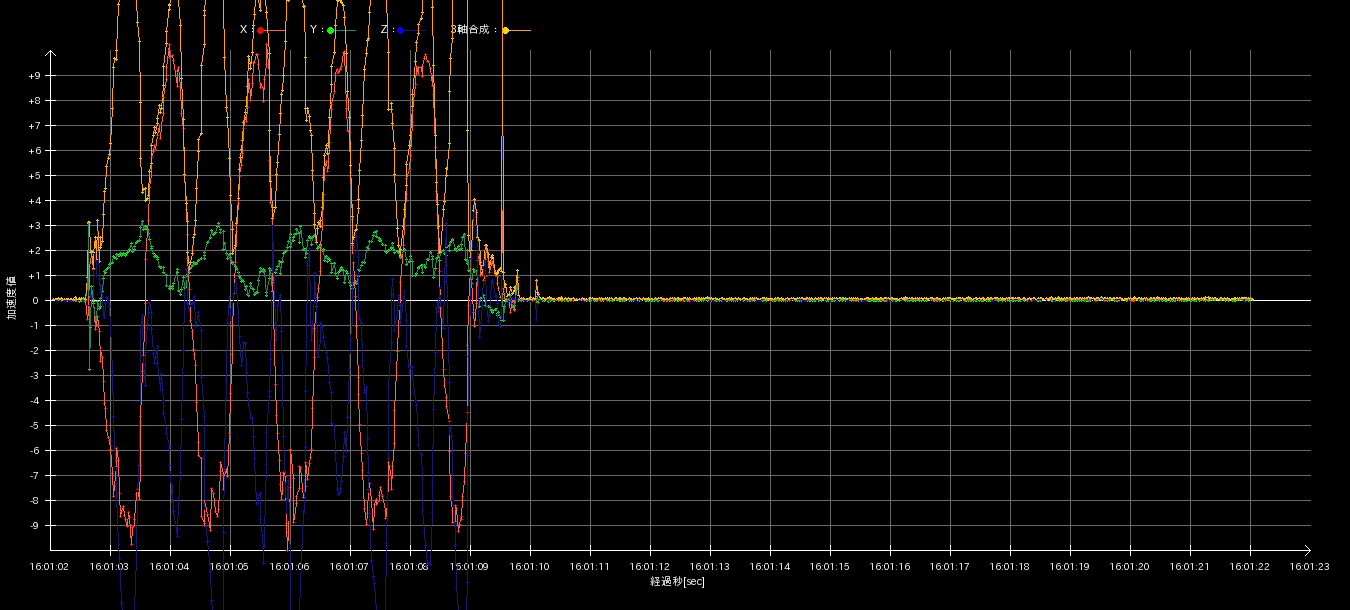The width and height of the screenshot is (1350, 610).
Task: Click the -9 value on the vertical axis
Action: [34, 526]
